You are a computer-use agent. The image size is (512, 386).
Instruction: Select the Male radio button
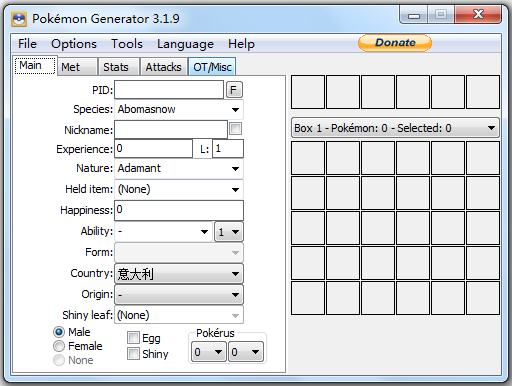click(x=59, y=332)
